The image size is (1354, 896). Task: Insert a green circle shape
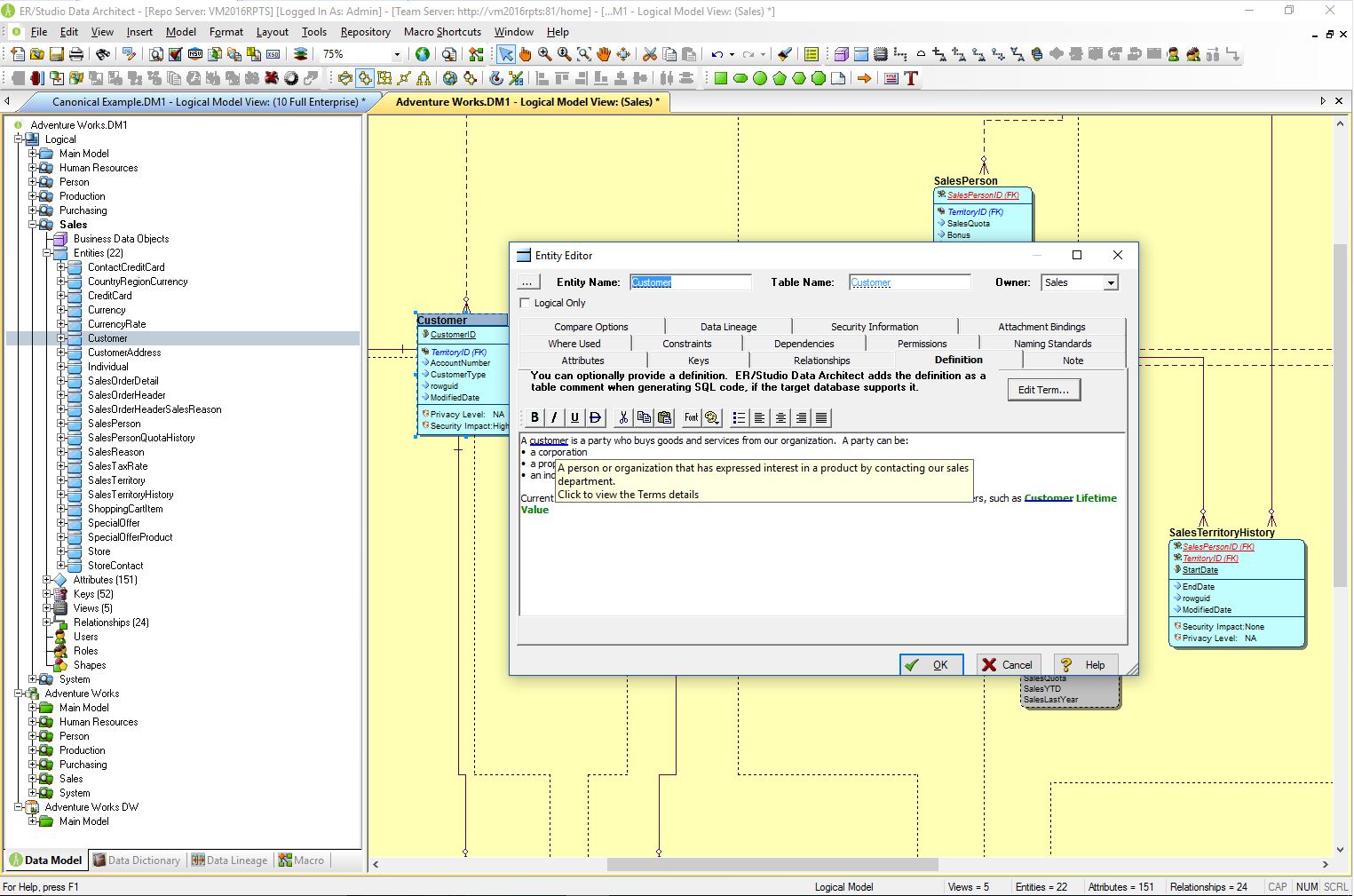(x=759, y=78)
